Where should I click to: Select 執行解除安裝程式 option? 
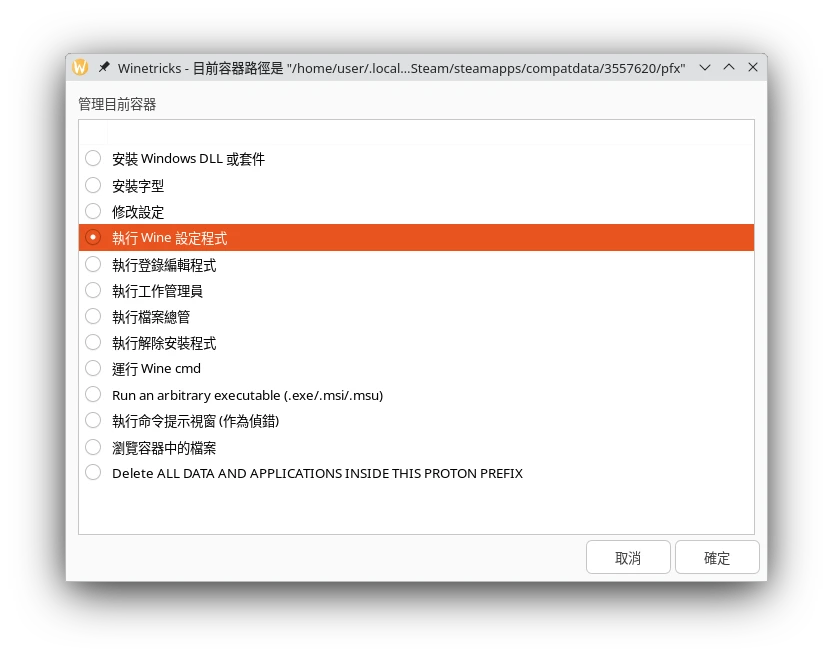tap(93, 343)
